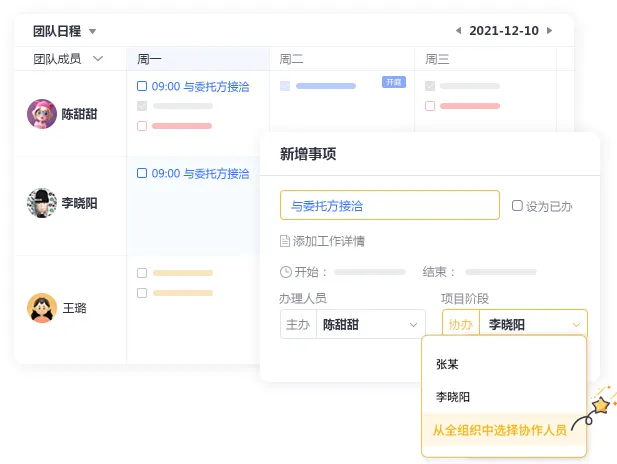Screen dimensions: 617x464
Task: Click Wang Lu's avatar (王璐)
Action: click(x=42, y=308)
